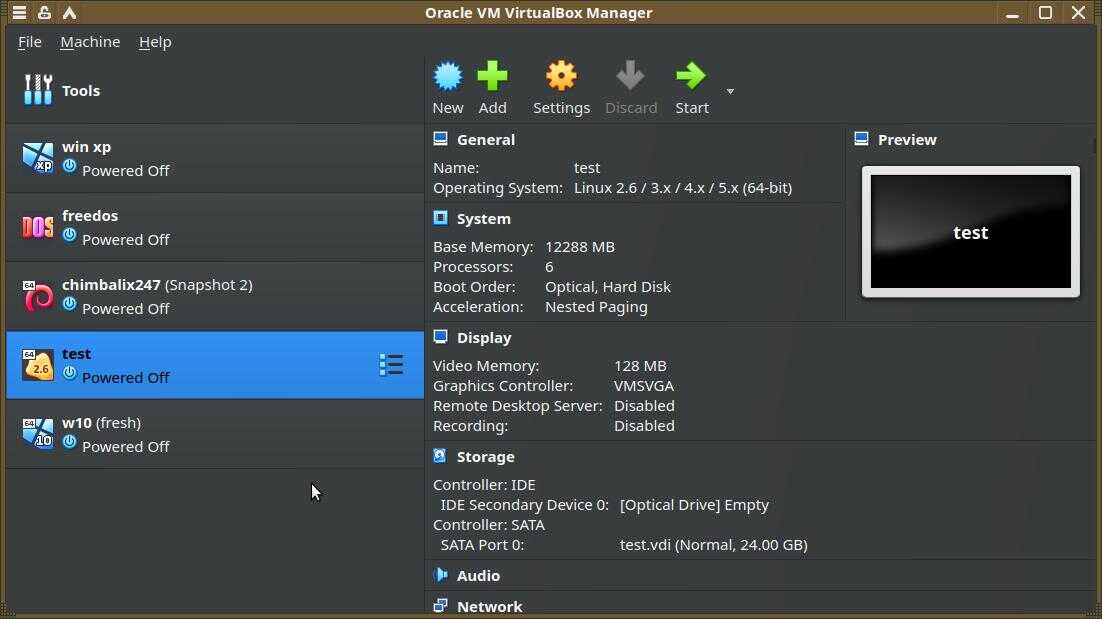Click the titlebar lock/pin icon
The image size is (1102, 619).
[x=44, y=13]
